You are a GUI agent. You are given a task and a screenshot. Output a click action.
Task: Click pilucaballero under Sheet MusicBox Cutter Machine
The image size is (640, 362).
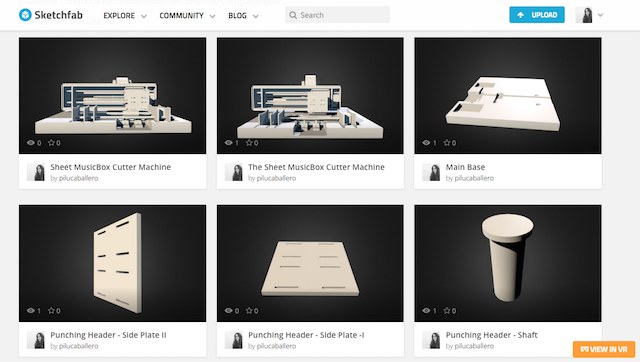pyautogui.click(x=78, y=178)
